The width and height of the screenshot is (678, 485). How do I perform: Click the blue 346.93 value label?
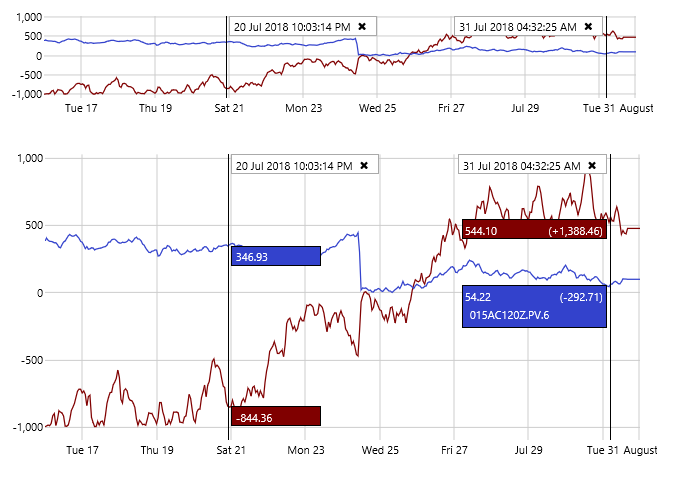[x=275, y=257]
